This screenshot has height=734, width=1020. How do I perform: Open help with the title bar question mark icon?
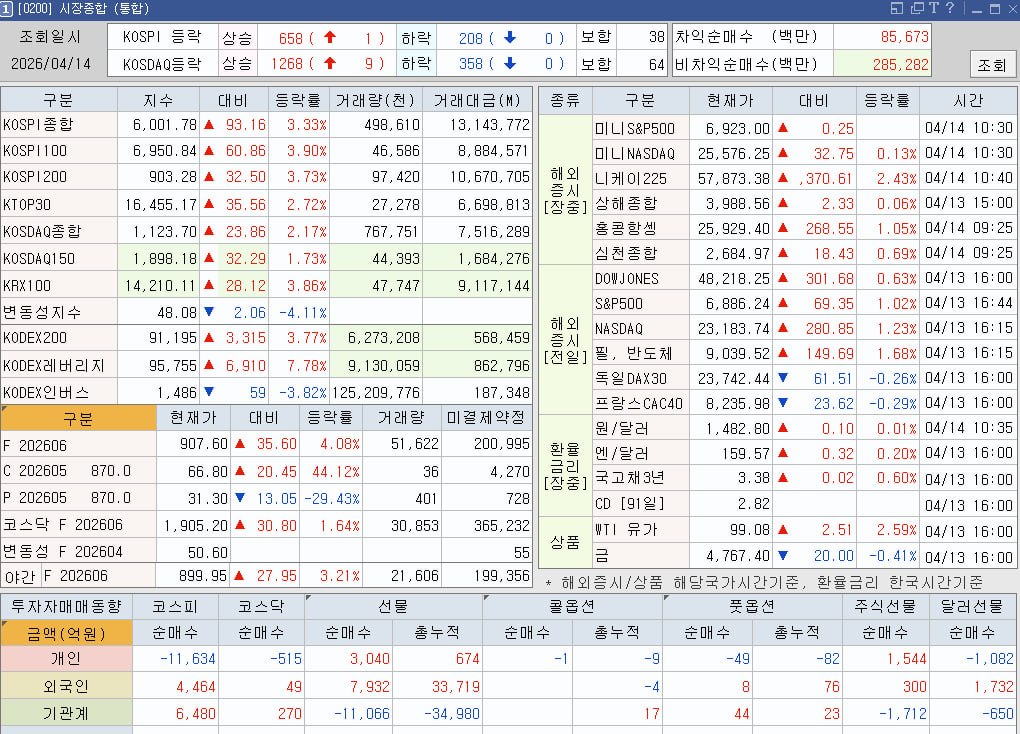(x=950, y=8)
